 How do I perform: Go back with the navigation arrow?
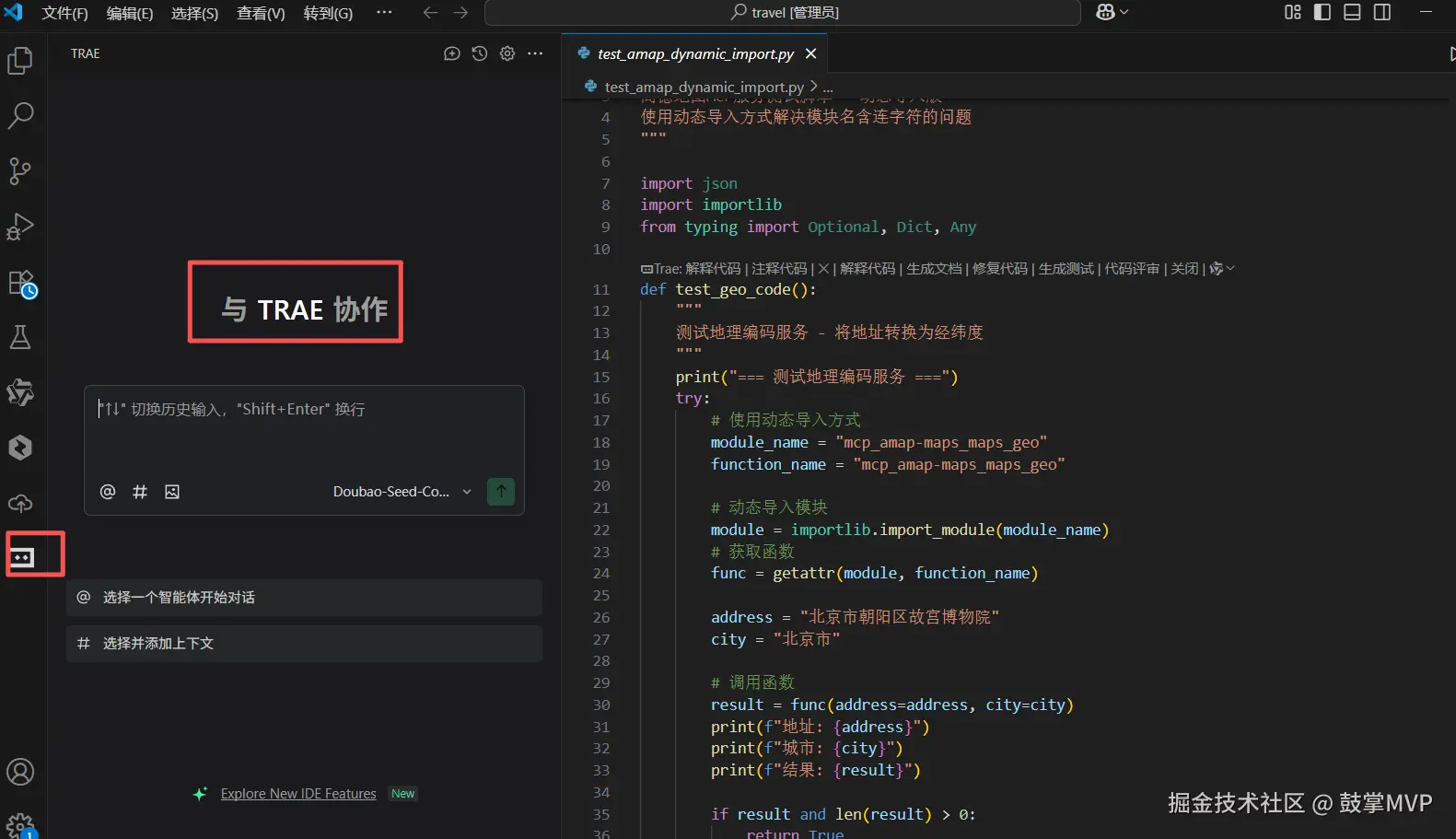(430, 13)
